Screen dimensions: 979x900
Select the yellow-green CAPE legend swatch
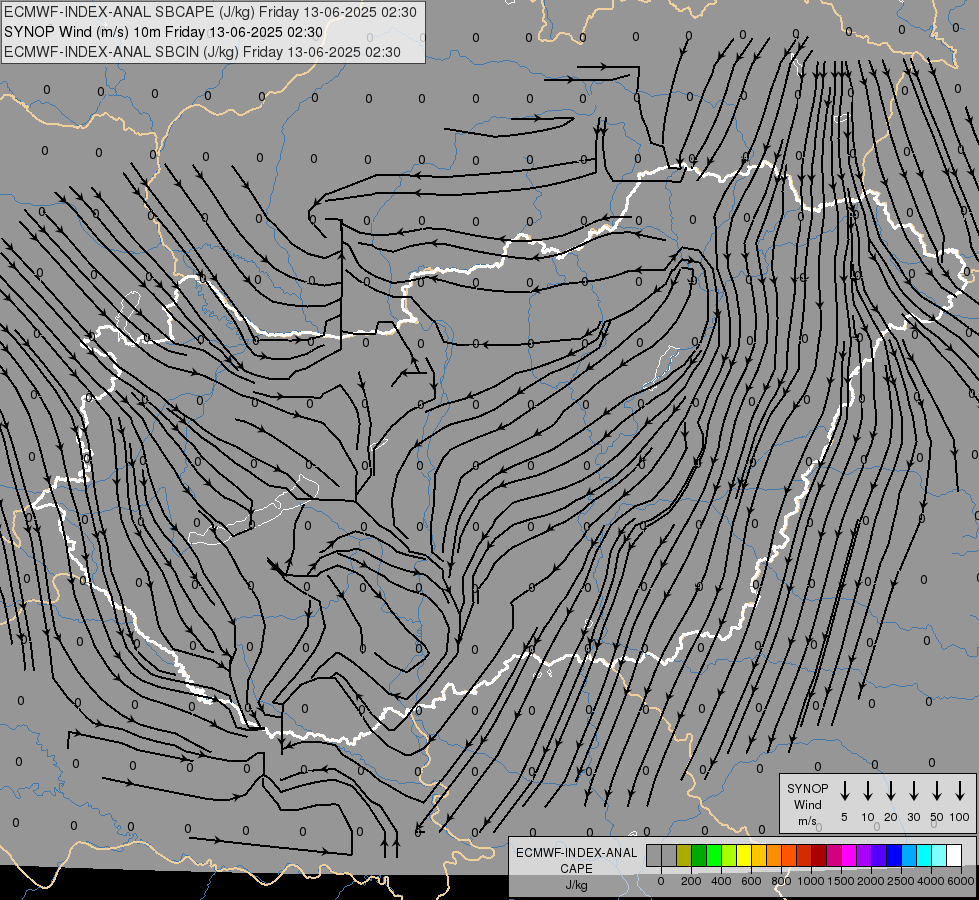coord(729,855)
